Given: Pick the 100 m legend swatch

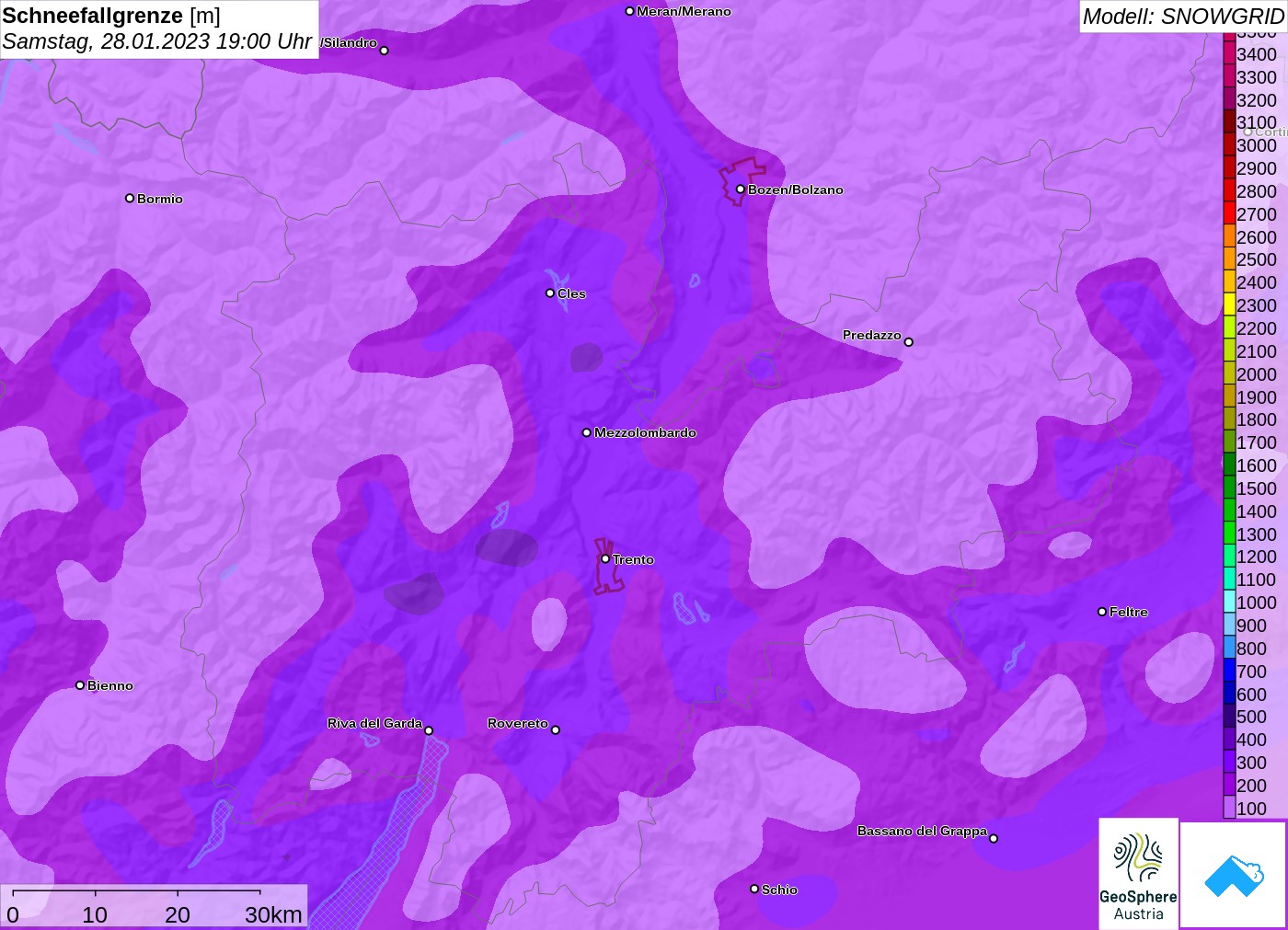Looking at the screenshot, I should [1229, 809].
